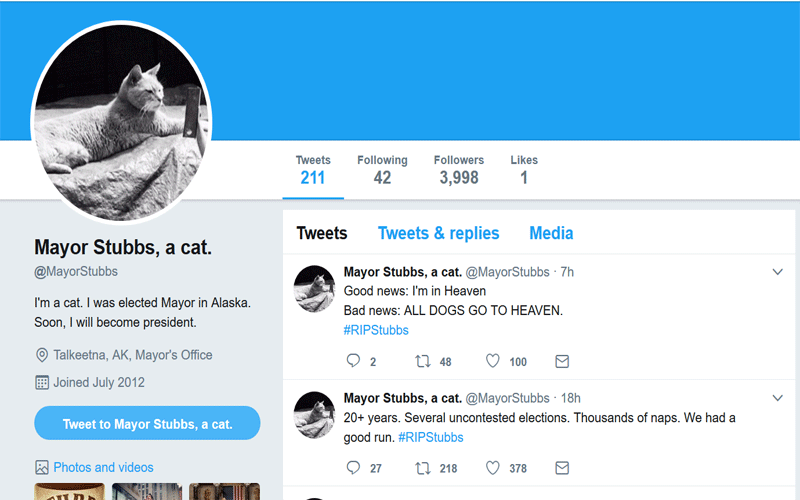Like the 20+ years tweet
The height and width of the screenshot is (500, 800).
point(492,468)
